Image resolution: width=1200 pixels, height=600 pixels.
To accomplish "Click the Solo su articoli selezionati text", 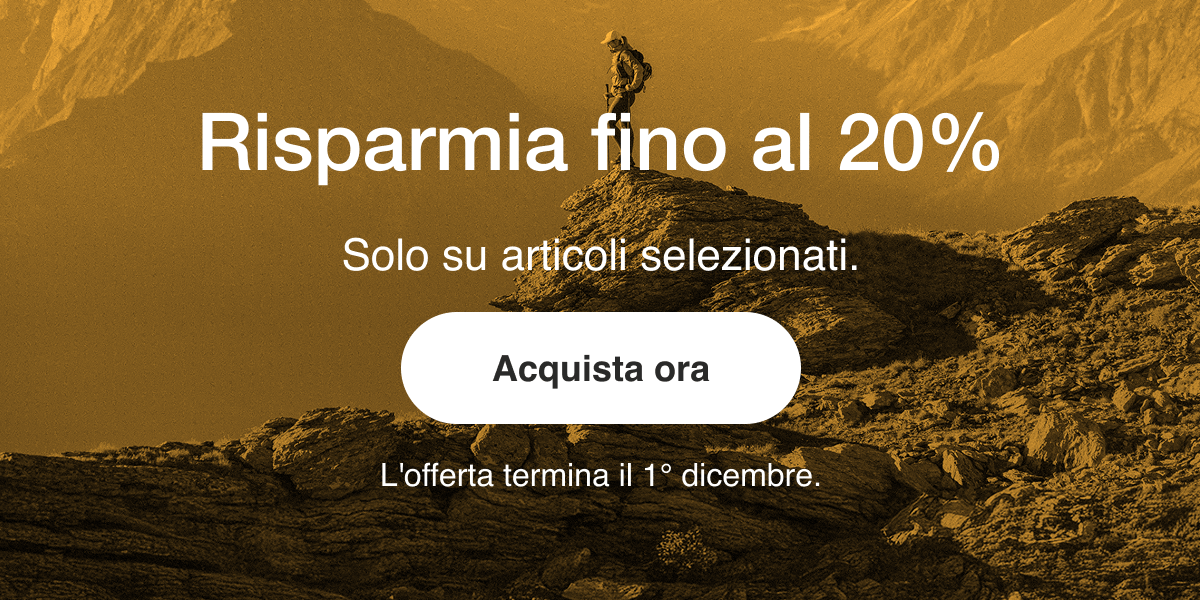I will pos(600,255).
